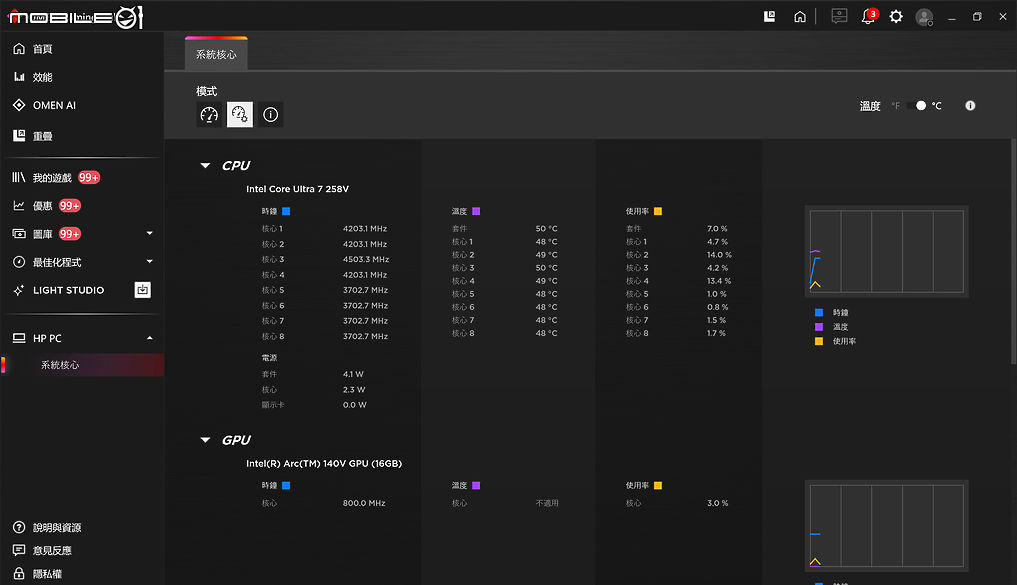The height and width of the screenshot is (585, 1017).
Task: Click the yellow 使用率 swatch in the GPU section
Action: pos(658,486)
